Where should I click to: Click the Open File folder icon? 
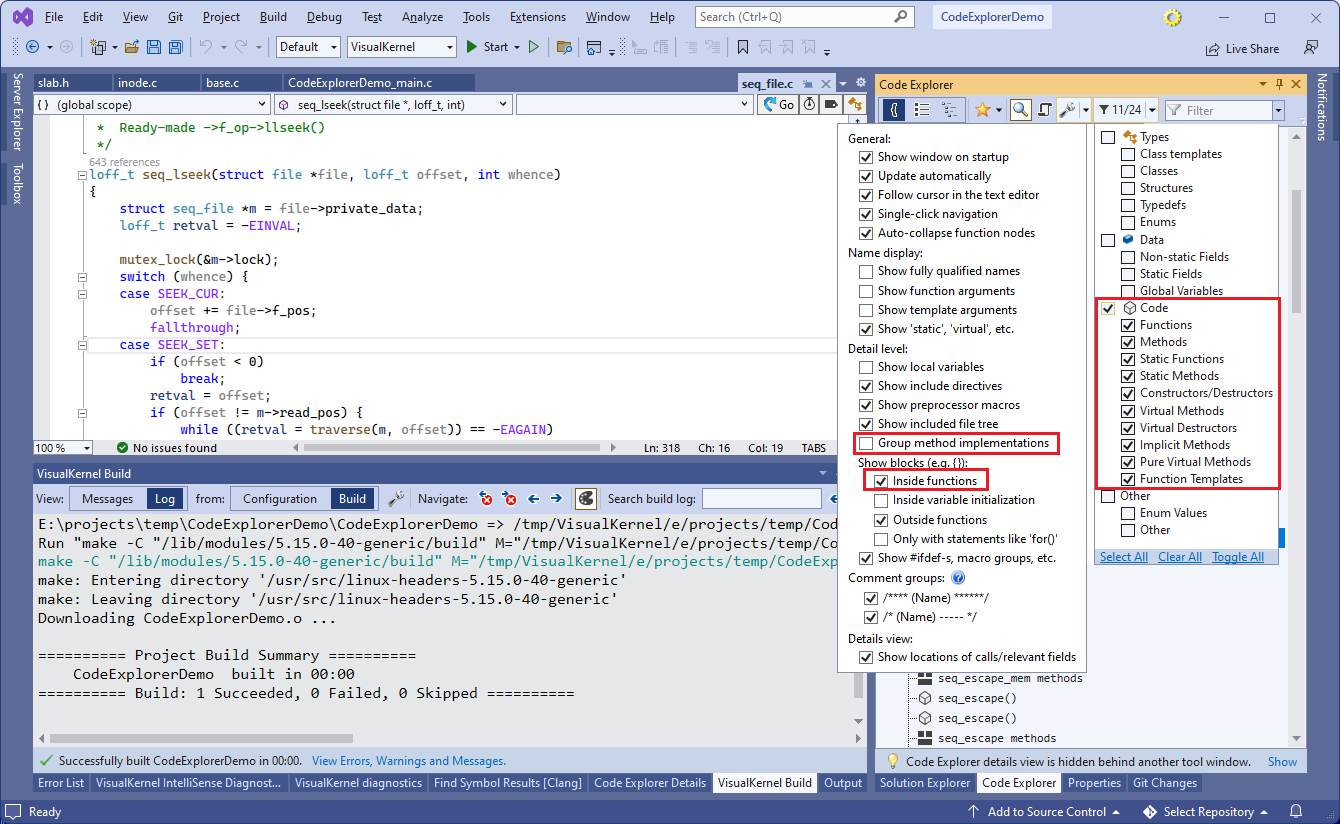coord(132,47)
